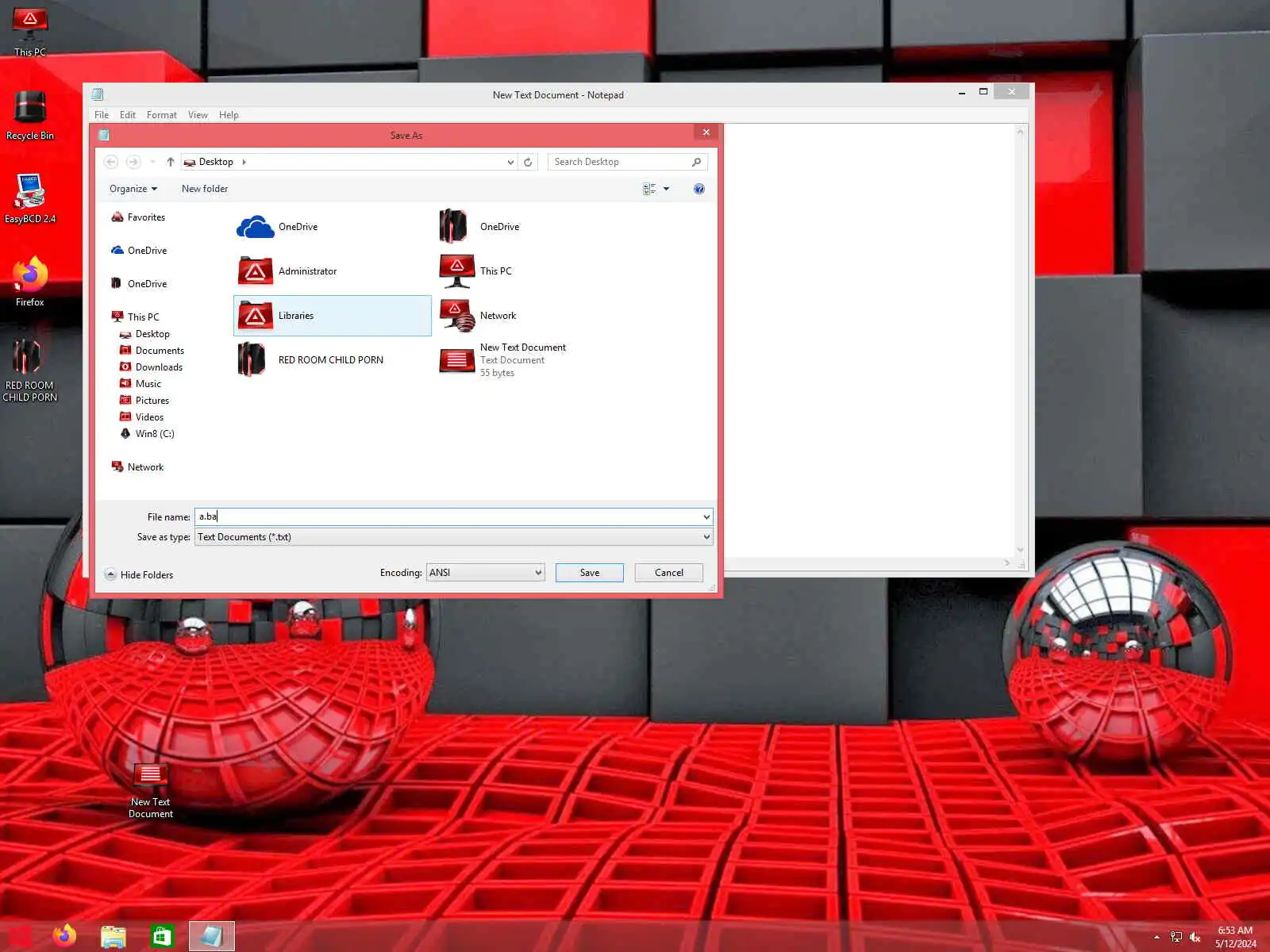Screen dimensions: 1270x952
Task: Show hidden system tray icons
Action: (x=1156, y=937)
